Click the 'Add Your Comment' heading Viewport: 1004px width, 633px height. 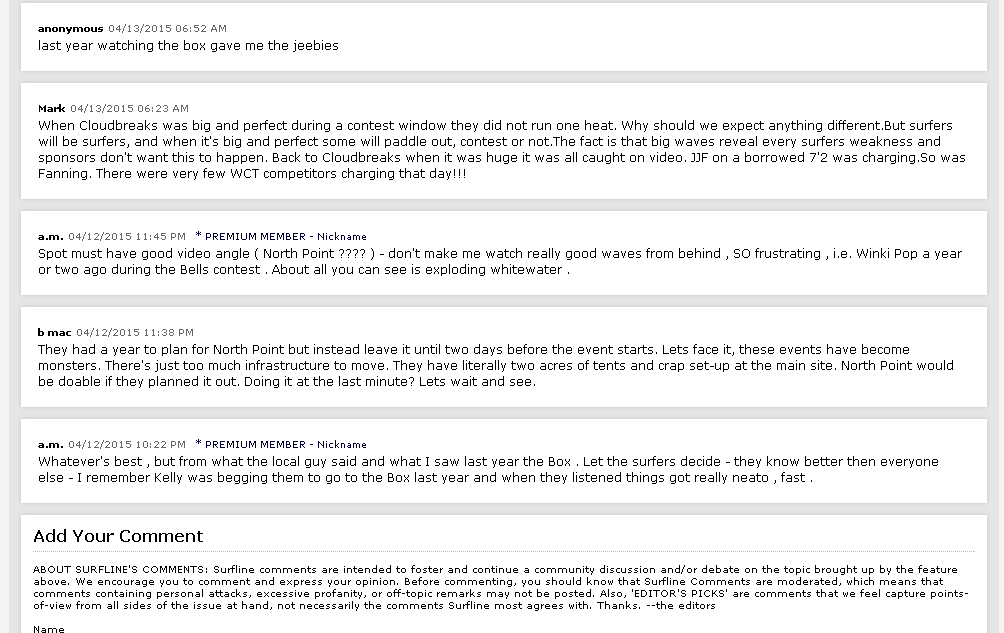pyautogui.click(x=118, y=536)
